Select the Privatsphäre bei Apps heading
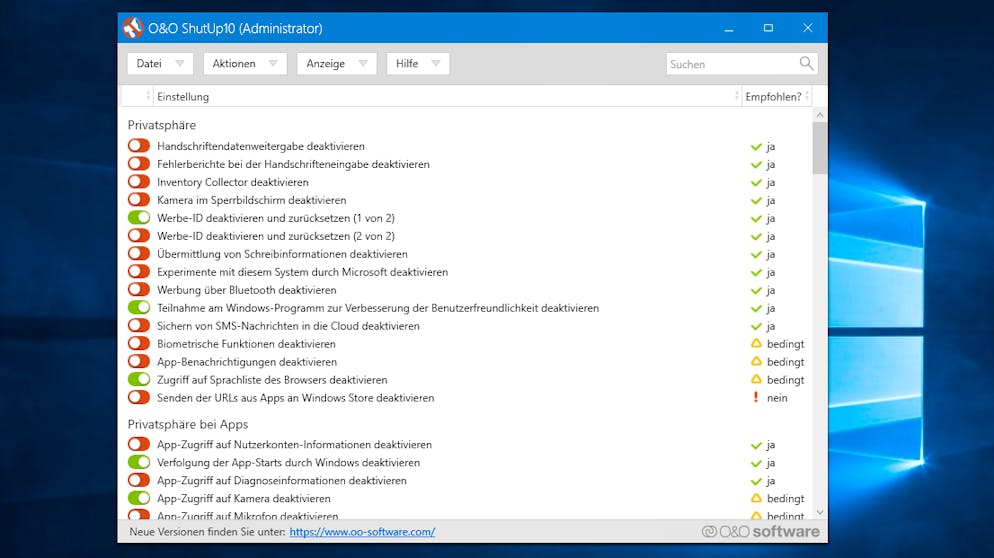The image size is (994, 558). (188, 424)
